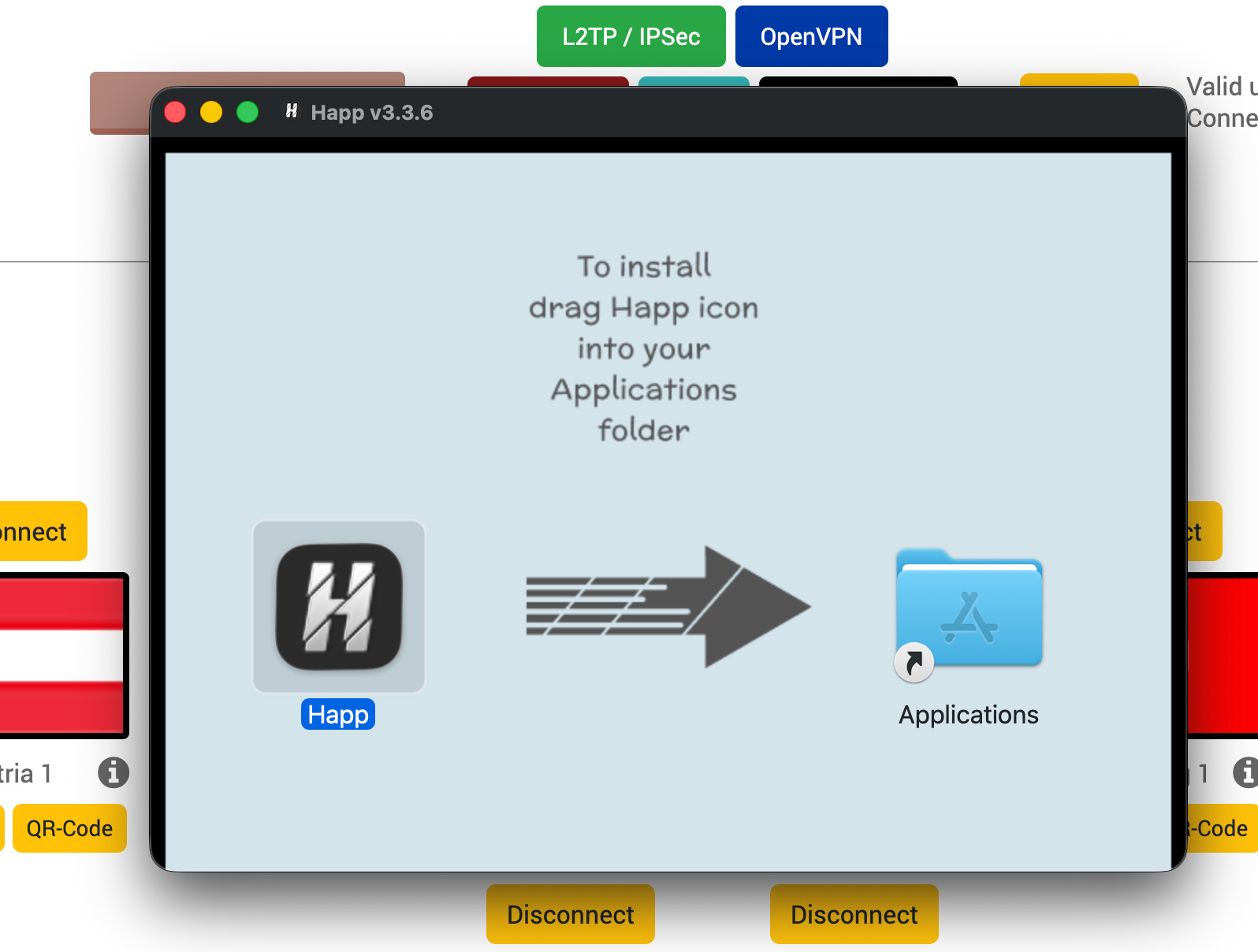Image resolution: width=1258 pixels, height=952 pixels.
Task: Click the small Happ icon in the title bar
Action: point(292,111)
